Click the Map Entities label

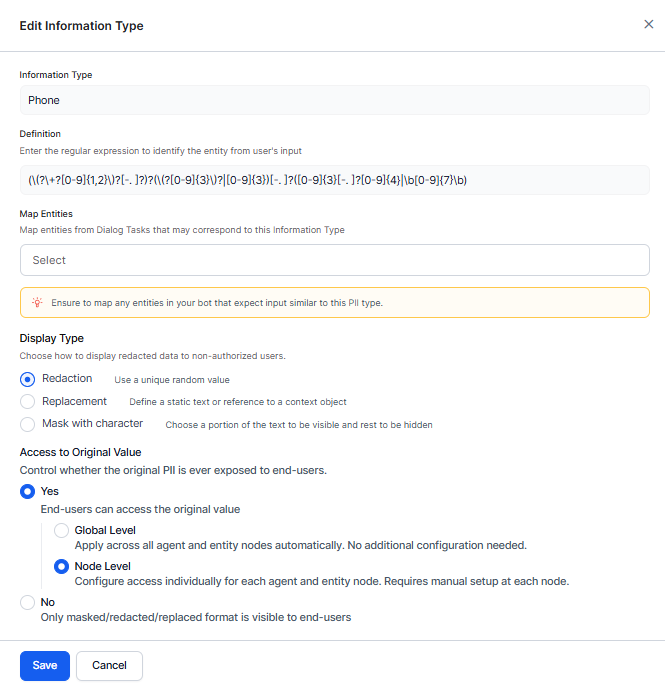tap(46, 214)
